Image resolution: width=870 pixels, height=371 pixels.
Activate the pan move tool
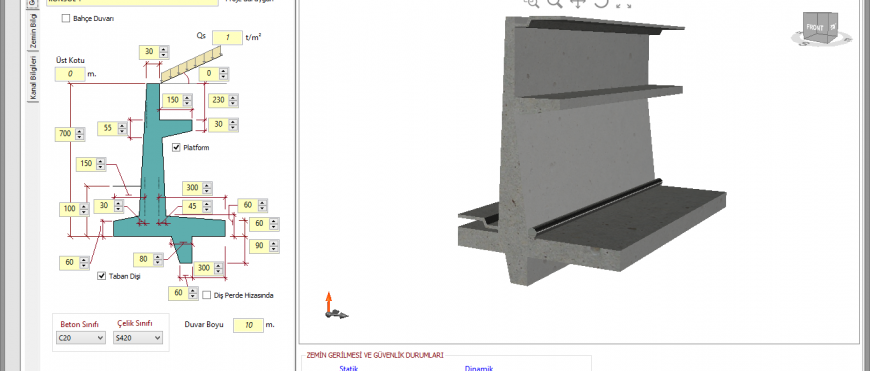coord(578,3)
